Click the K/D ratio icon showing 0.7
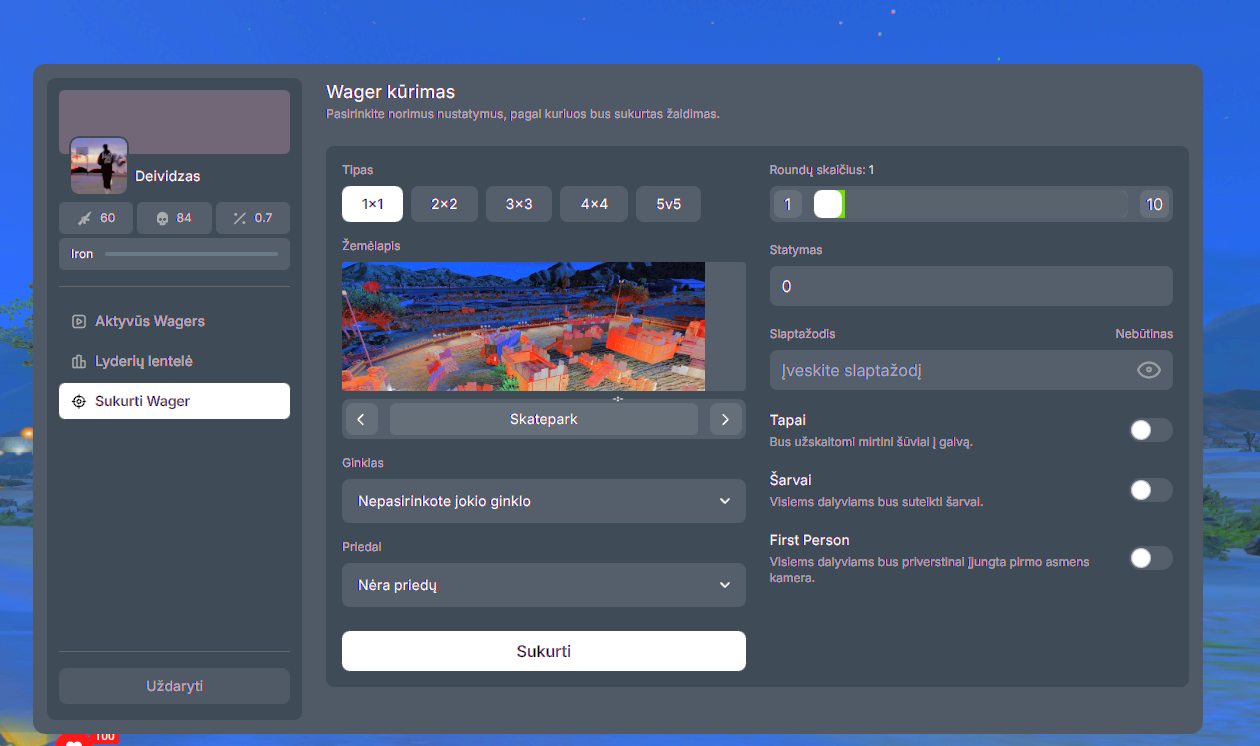 [240, 218]
